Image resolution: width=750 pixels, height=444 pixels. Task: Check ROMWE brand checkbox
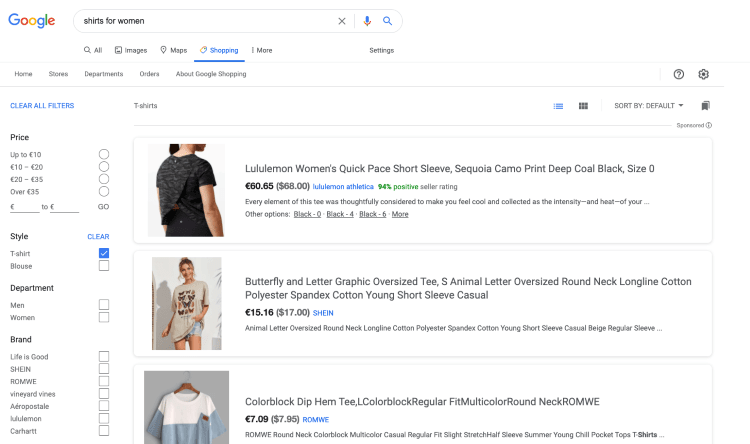pos(104,381)
